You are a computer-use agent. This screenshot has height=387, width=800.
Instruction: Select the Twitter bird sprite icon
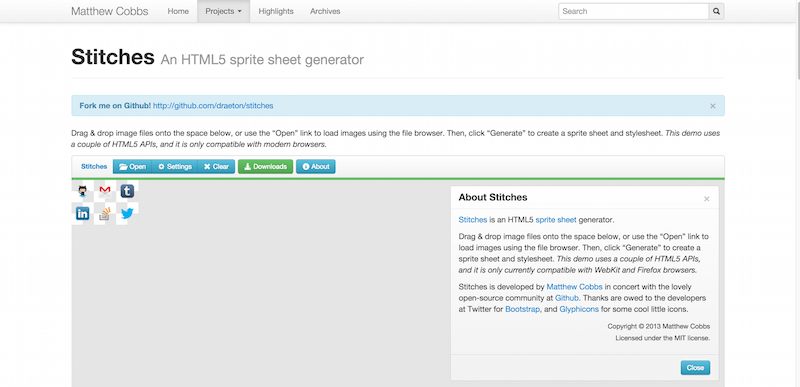[x=127, y=214]
